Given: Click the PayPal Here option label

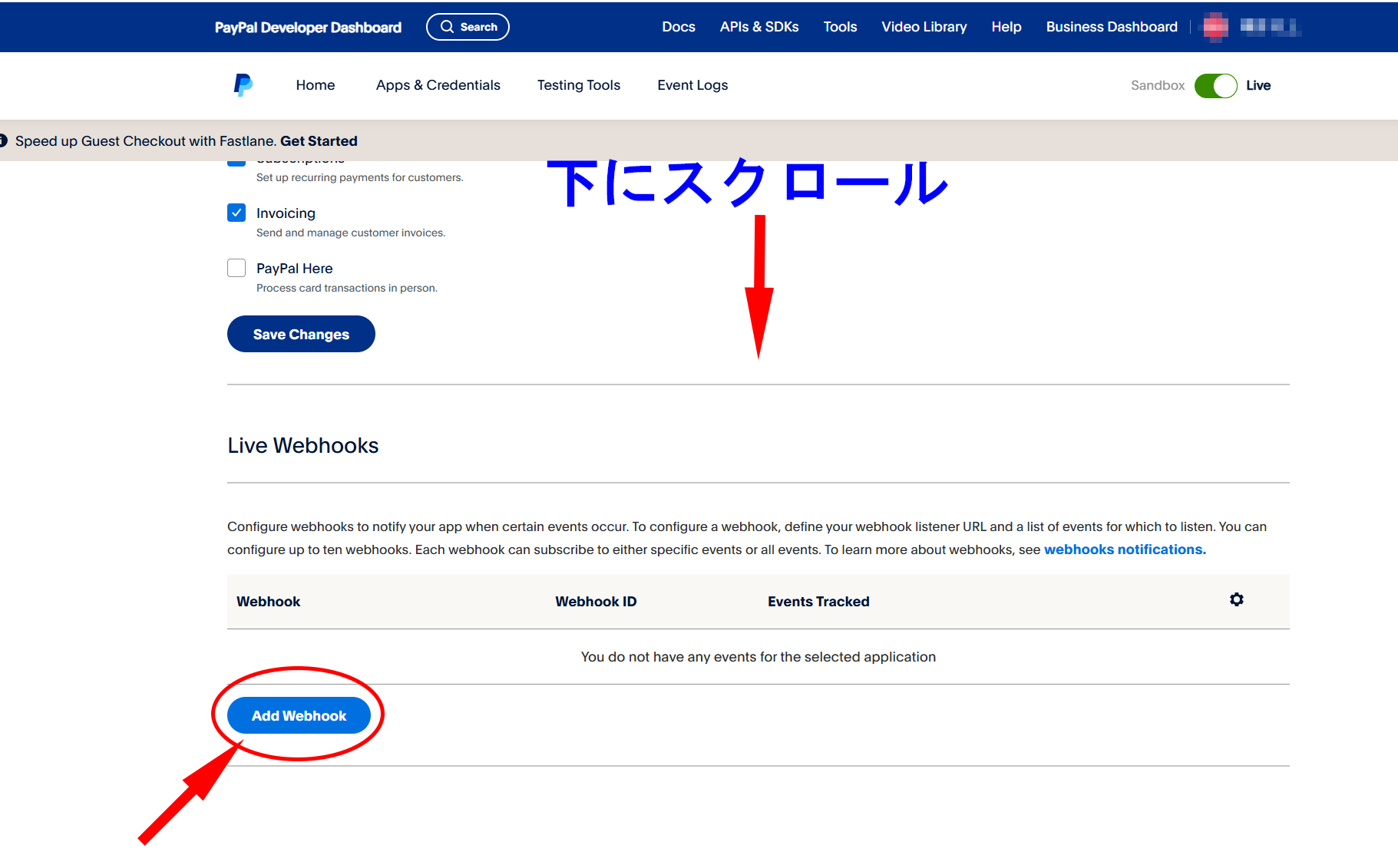Looking at the screenshot, I should [x=294, y=268].
